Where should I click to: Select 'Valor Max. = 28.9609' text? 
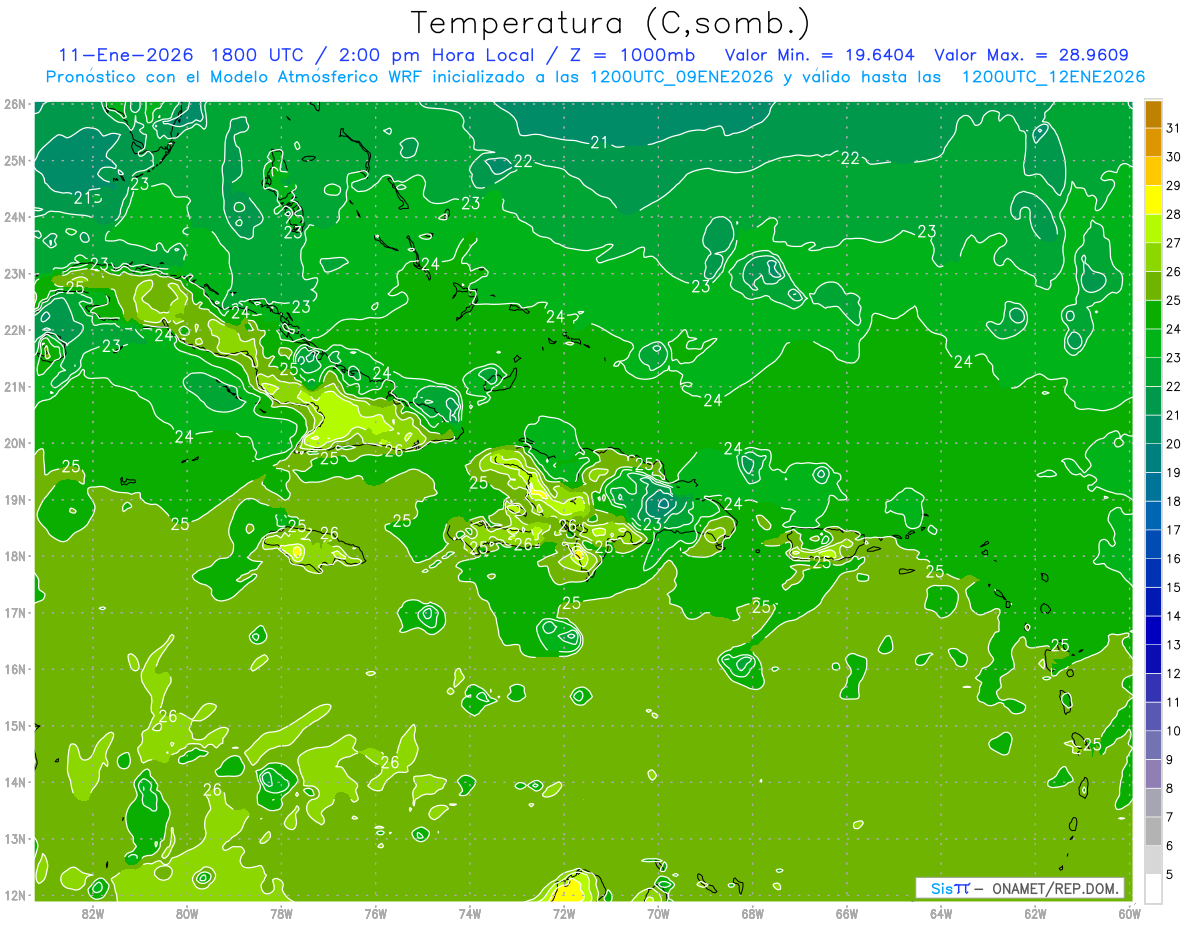click(1032, 55)
